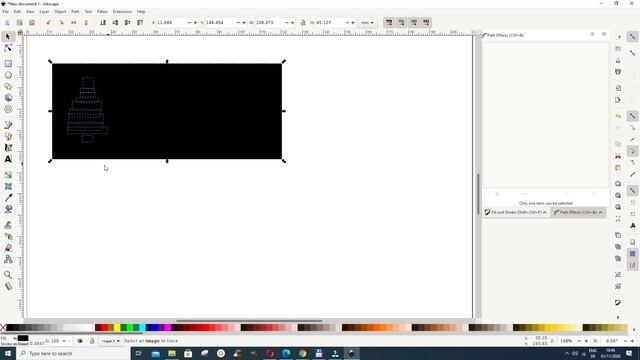Viewport: 640px width, 360px height.
Task: Select the Measure tool
Action: click(8, 286)
